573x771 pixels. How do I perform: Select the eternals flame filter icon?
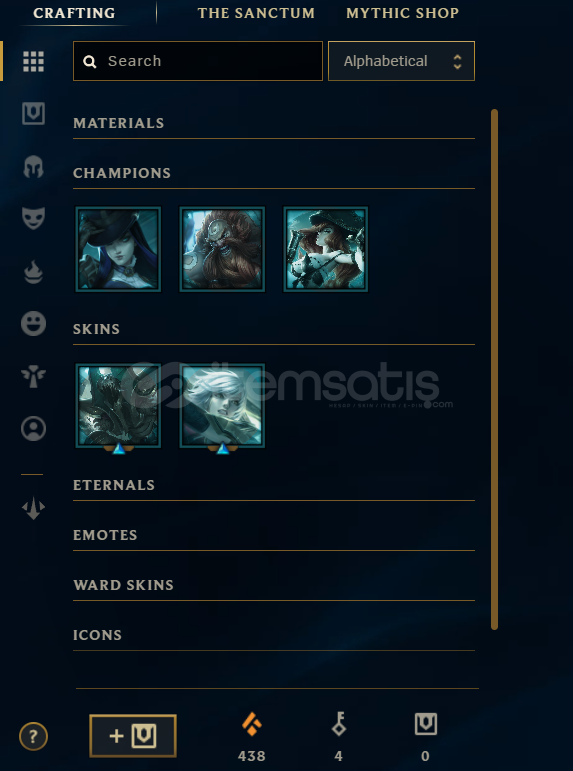coord(33,272)
